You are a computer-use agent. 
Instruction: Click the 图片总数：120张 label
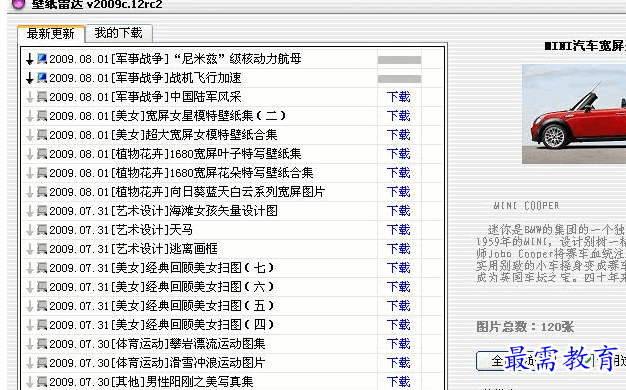click(525, 327)
